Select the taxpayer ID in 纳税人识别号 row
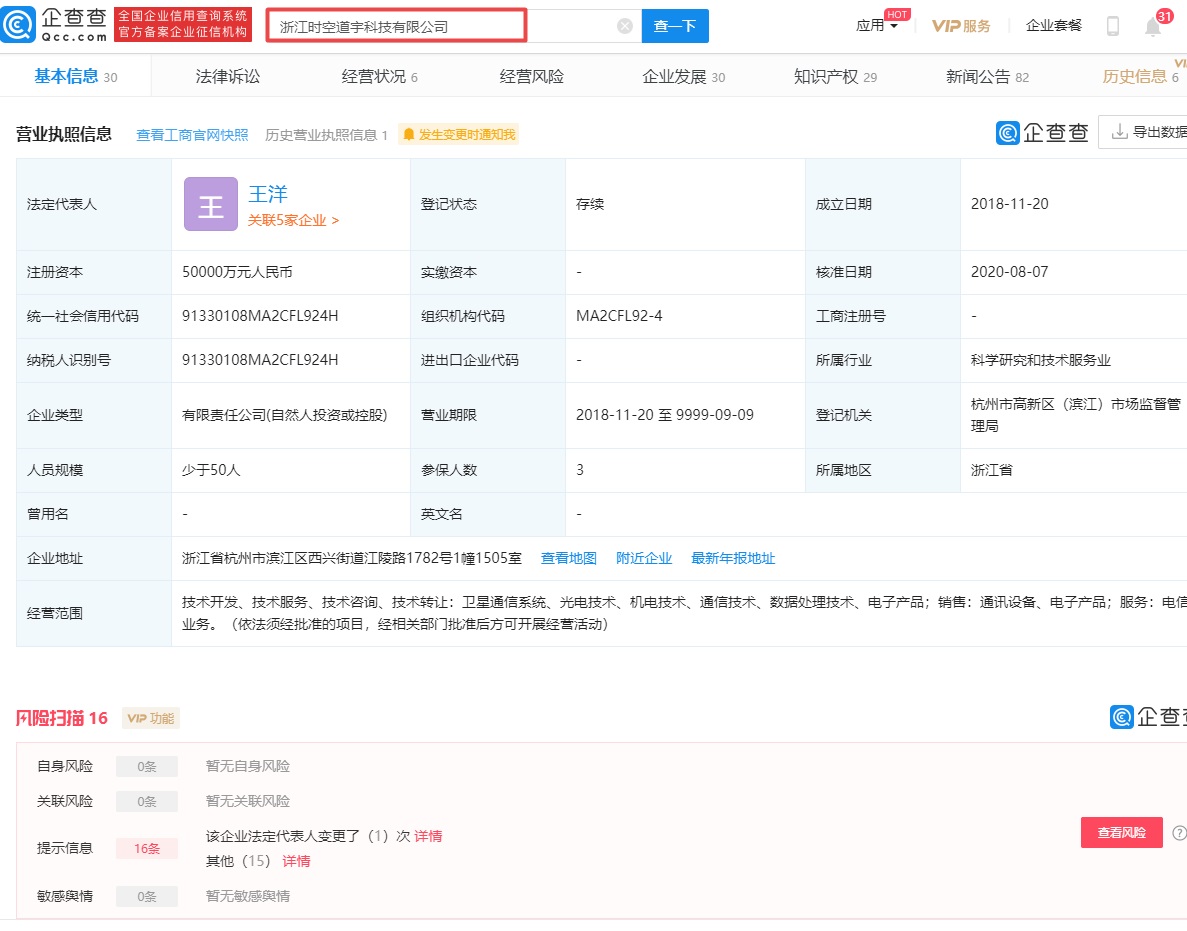Viewport: 1187px width, 931px height. tap(260, 360)
